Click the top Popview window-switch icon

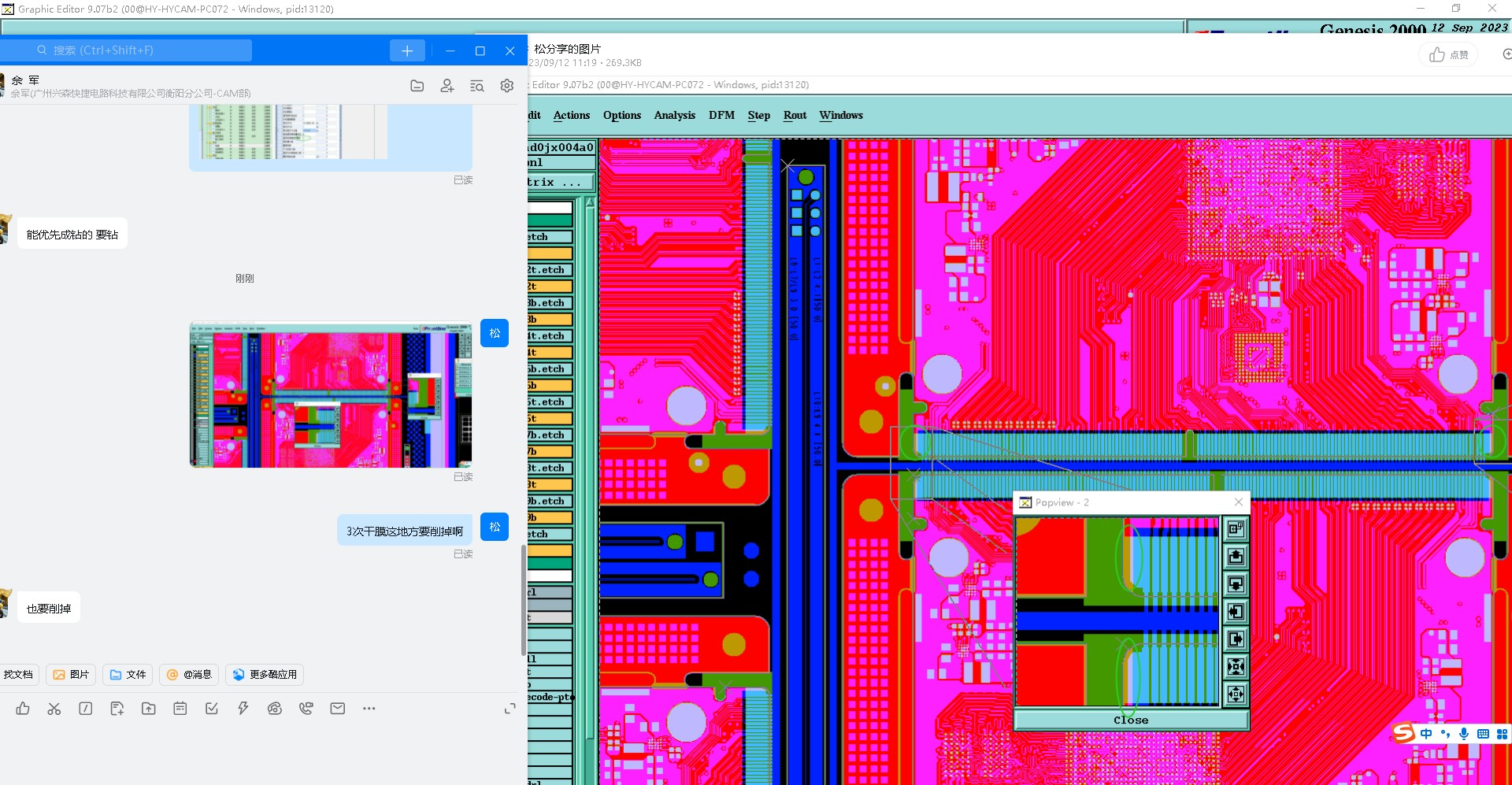click(1236, 528)
